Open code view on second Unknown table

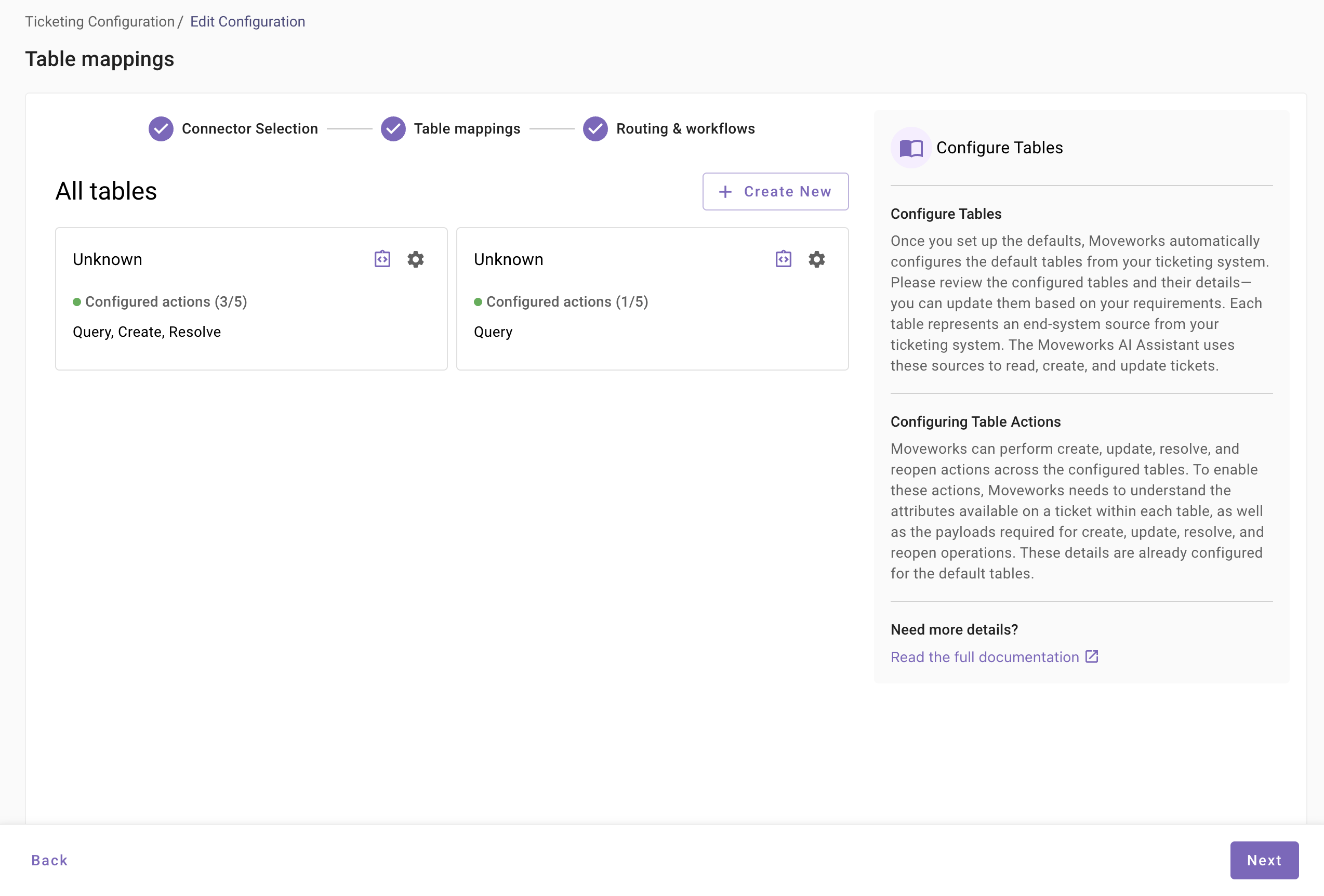pos(784,259)
